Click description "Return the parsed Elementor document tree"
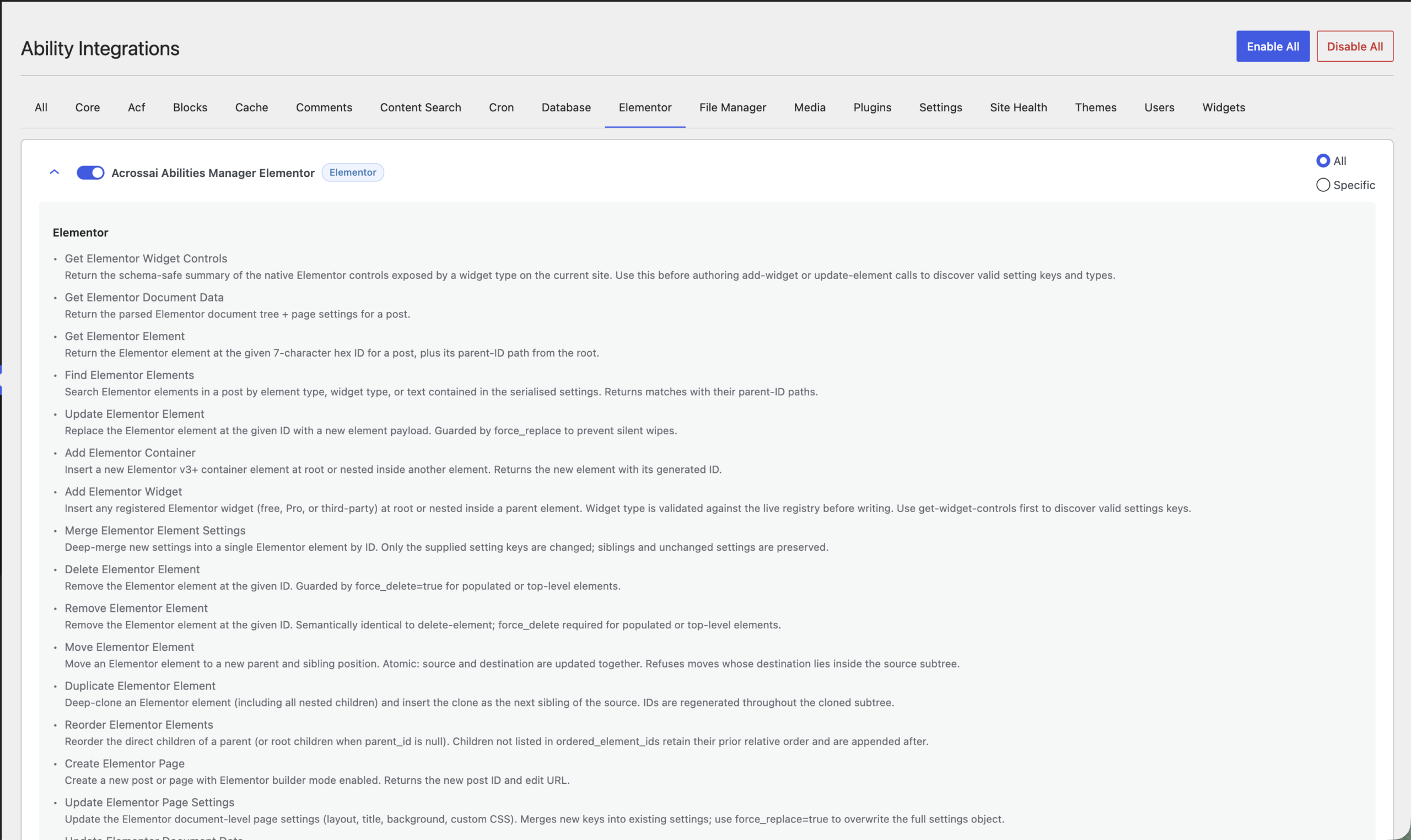The height and width of the screenshot is (840, 1411). [237, 314]
